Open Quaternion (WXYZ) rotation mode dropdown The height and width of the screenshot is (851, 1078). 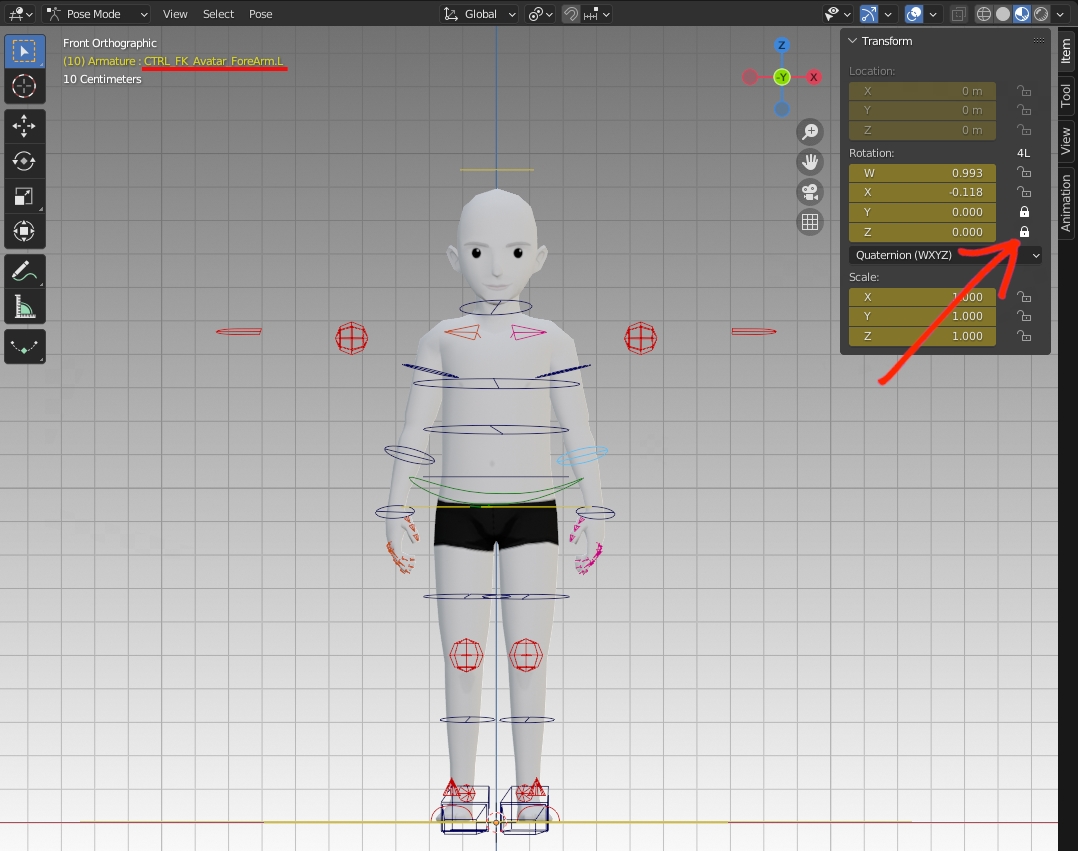(x=945, y=255)
